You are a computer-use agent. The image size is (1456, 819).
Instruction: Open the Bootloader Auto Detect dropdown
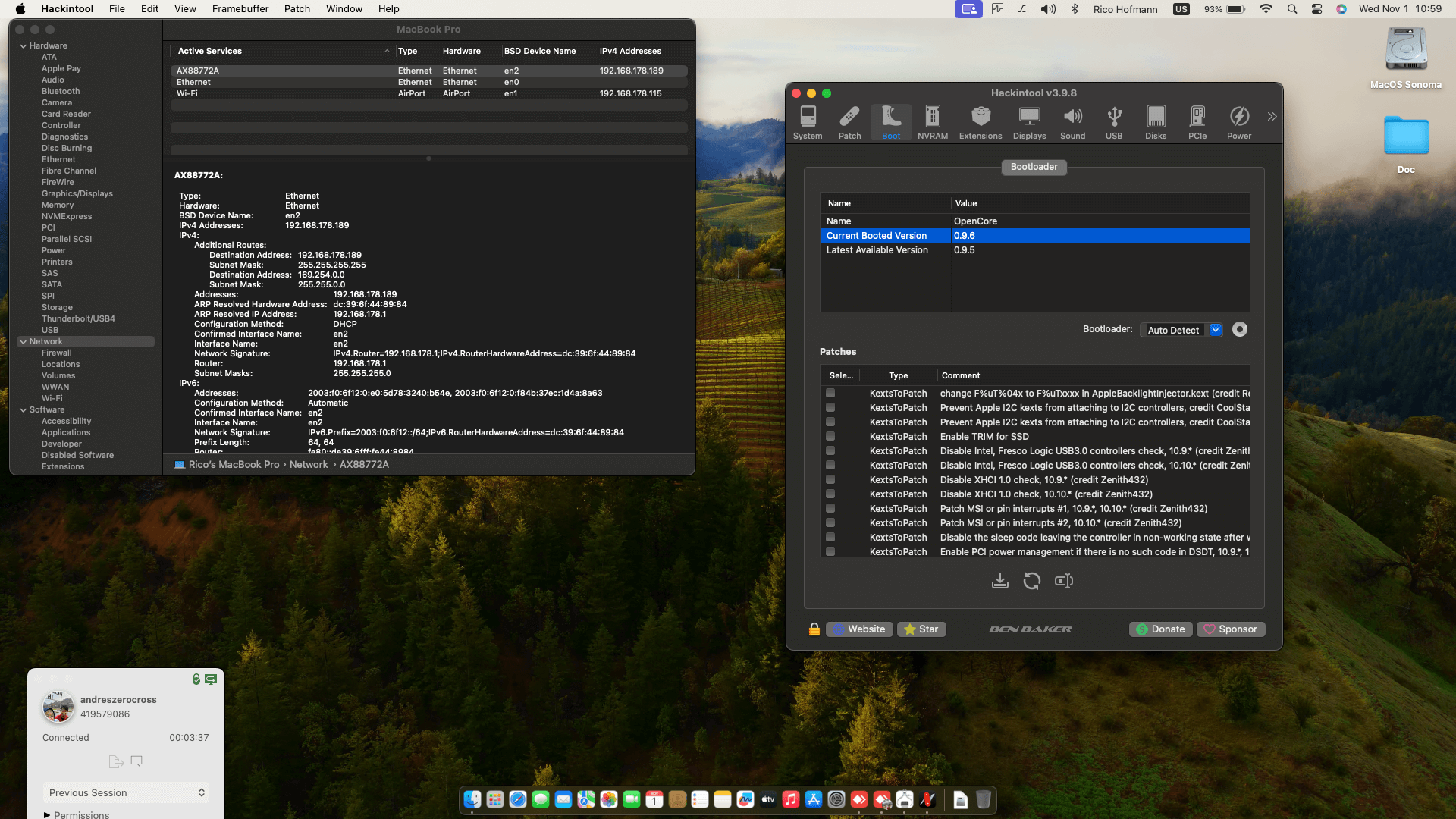click(1181, 330)
